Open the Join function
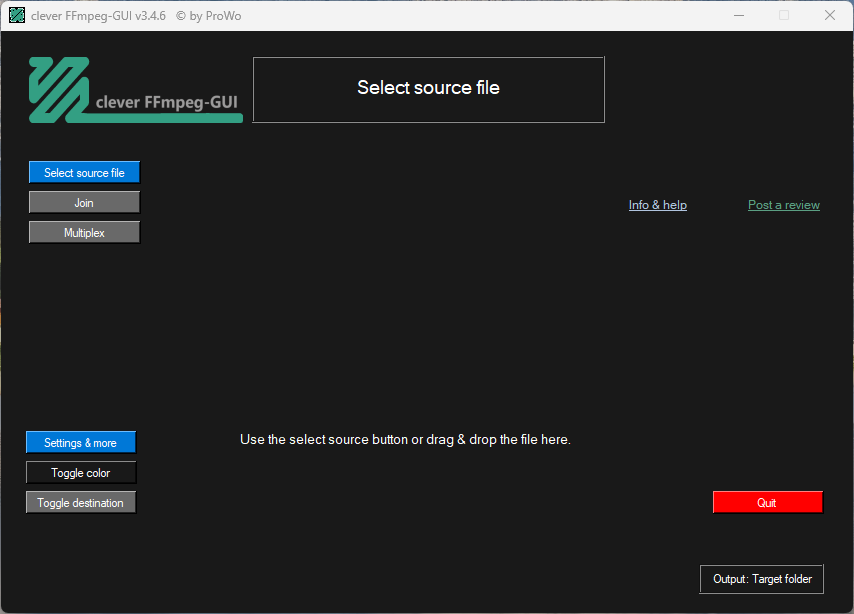The height and width of the screenshot is (614, 854). tap(84, 202)
